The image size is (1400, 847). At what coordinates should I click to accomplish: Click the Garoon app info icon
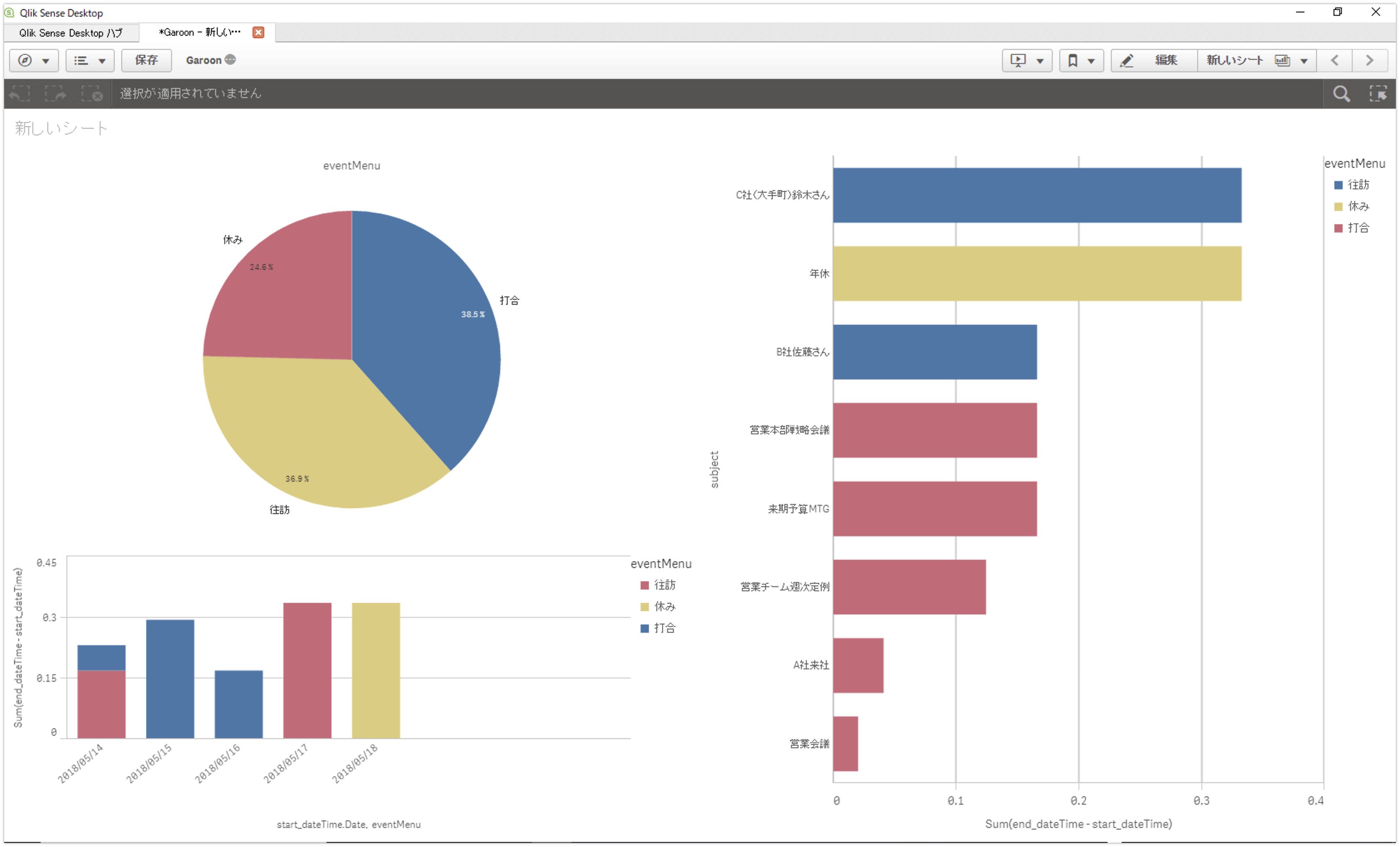point(230,60)
